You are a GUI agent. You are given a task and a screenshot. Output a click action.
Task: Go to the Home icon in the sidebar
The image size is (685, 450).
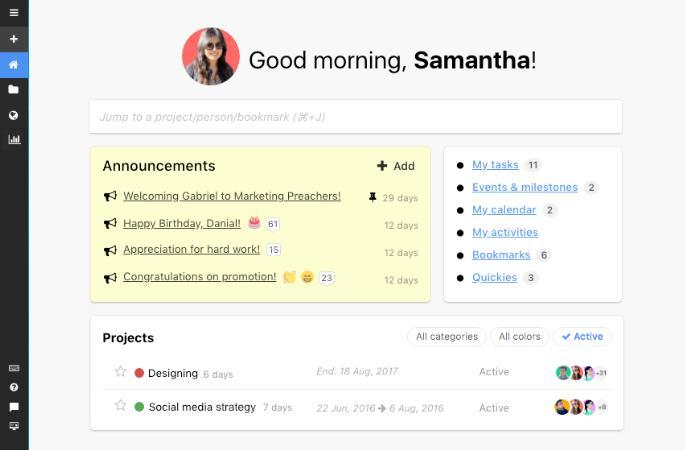(14, 65)
